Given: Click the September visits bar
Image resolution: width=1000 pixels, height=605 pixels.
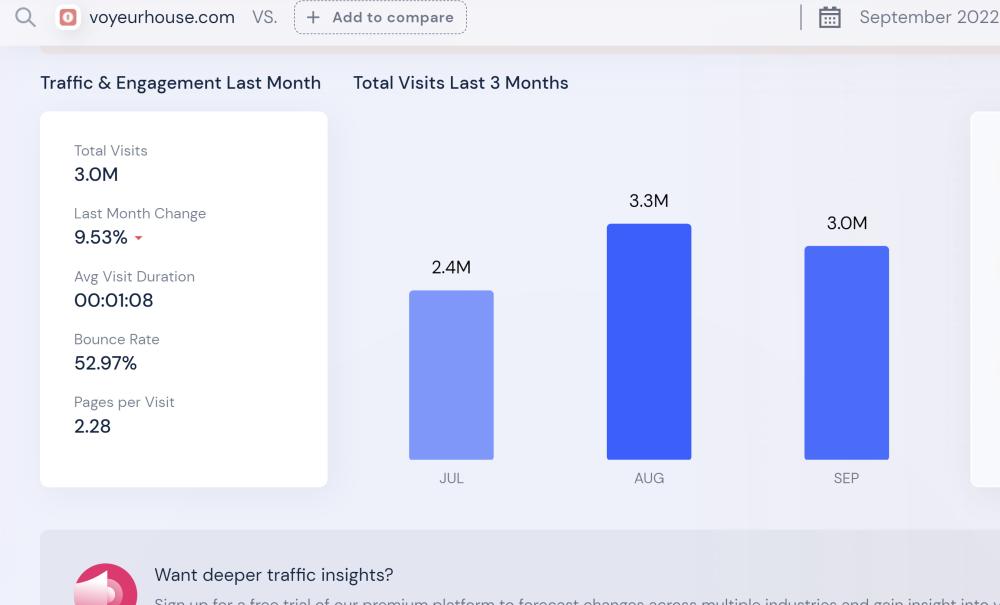Looking at the screenshot, I should point(846,352).
